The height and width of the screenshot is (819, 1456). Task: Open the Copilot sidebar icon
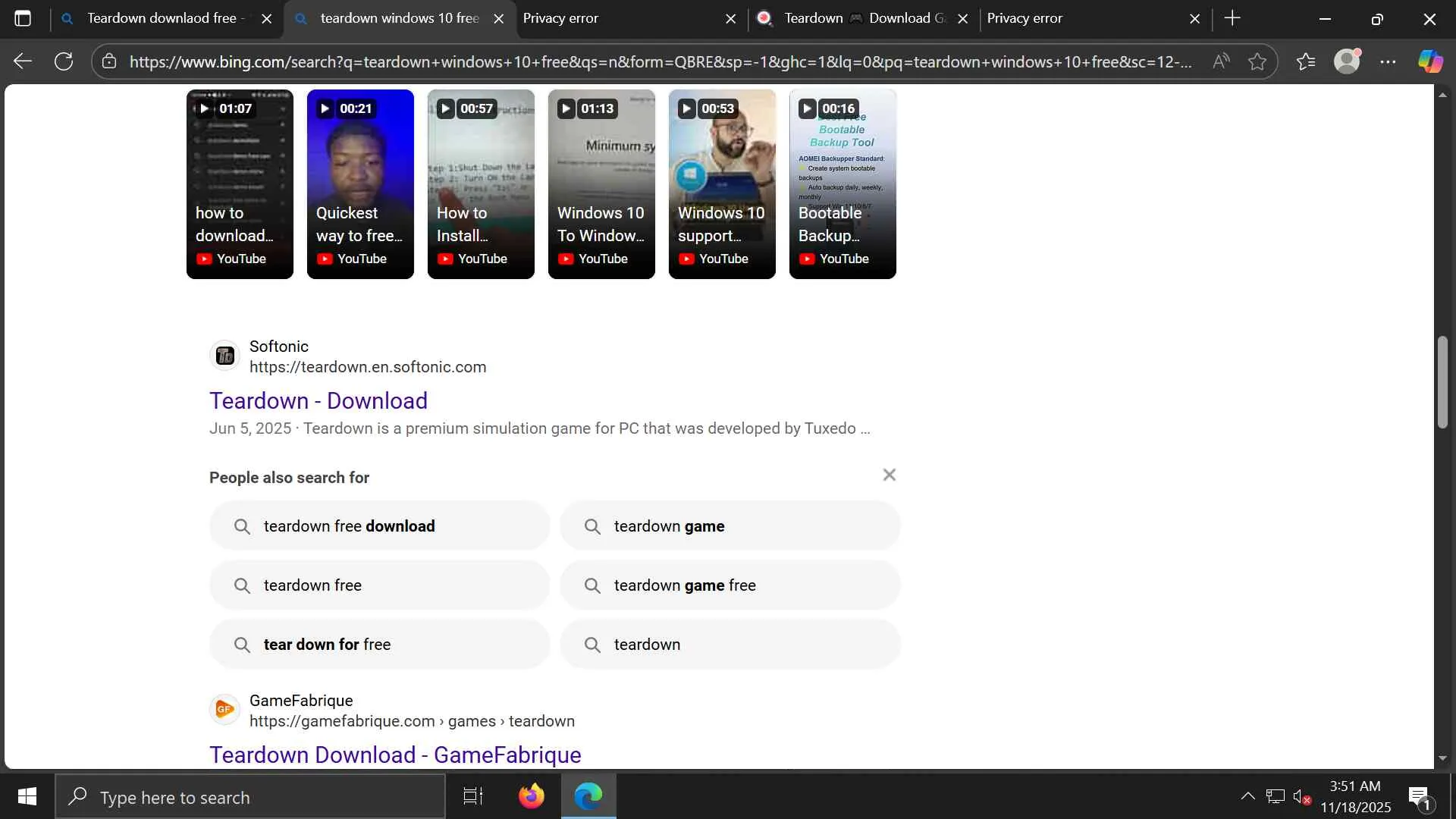pos(1430,61)
